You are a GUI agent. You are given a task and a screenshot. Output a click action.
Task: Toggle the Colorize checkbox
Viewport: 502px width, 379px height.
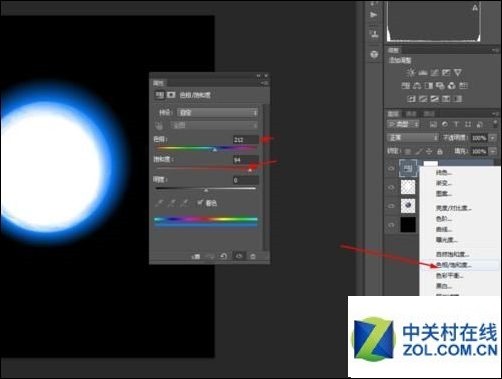(200, 202)
